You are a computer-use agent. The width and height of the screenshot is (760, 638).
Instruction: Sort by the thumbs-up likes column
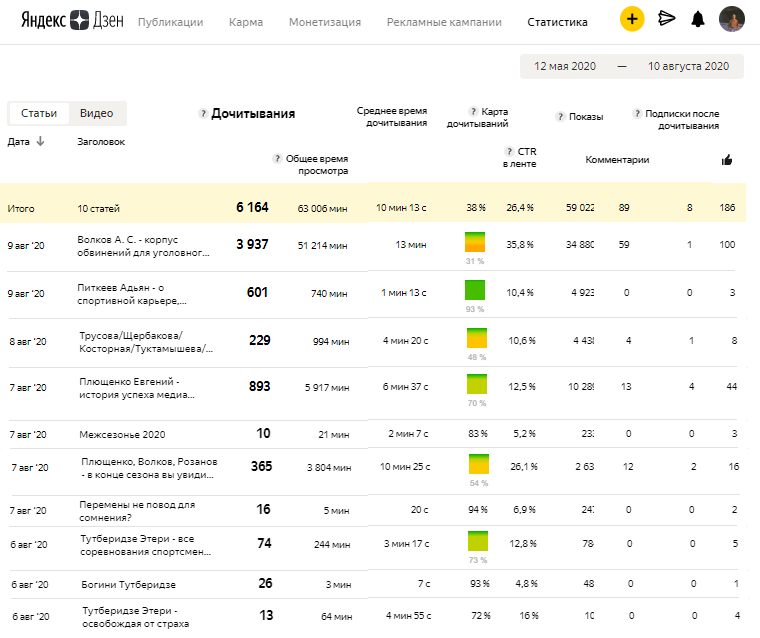727,160
